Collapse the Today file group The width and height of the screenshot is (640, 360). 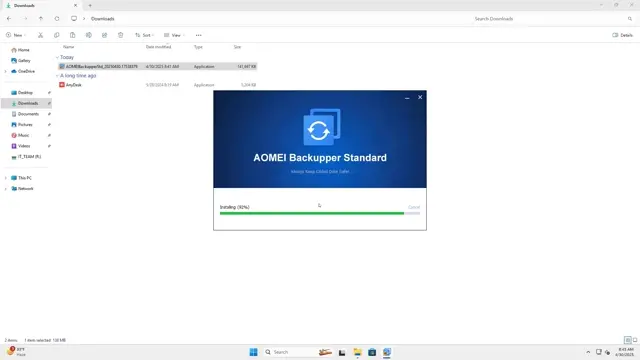pyautogui.click(x=57, y=57)
